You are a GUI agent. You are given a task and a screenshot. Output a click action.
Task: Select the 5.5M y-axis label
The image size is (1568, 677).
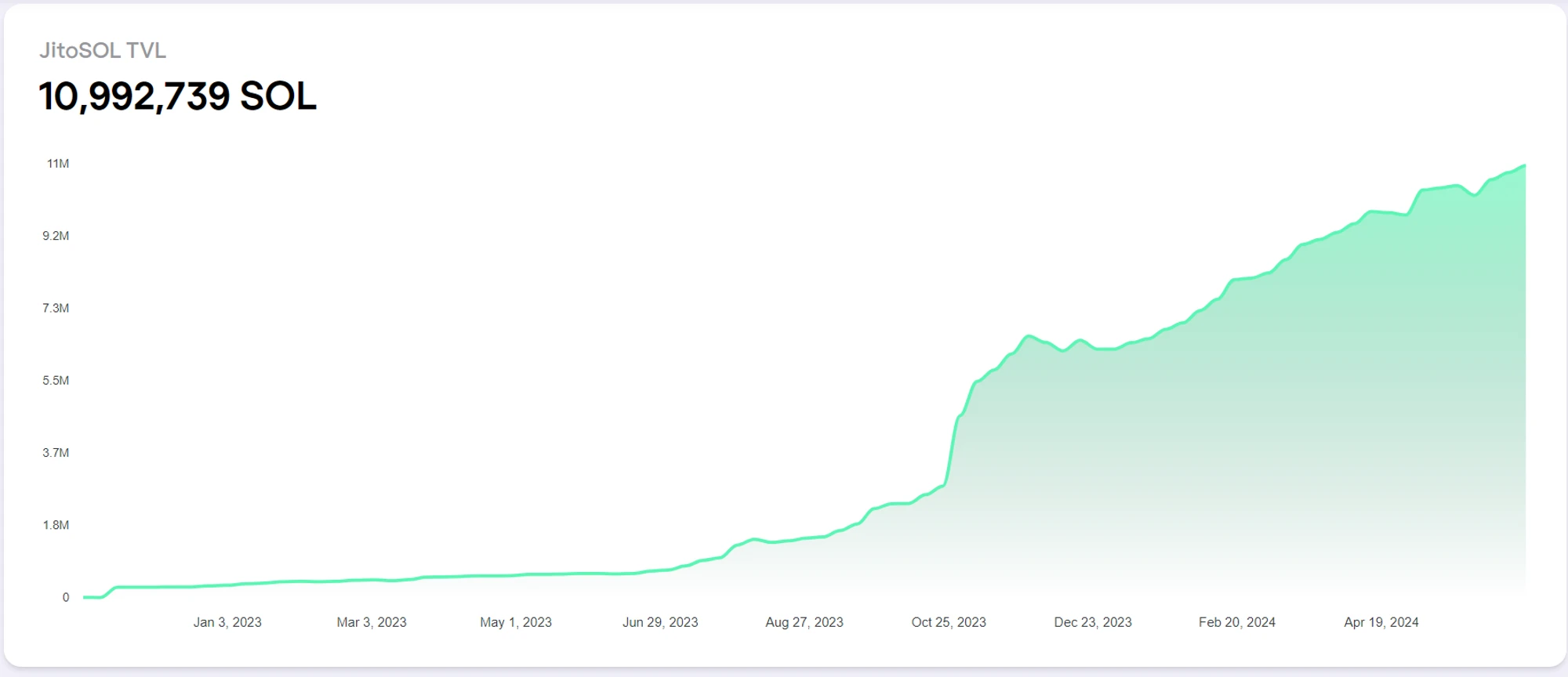point(56,381)
